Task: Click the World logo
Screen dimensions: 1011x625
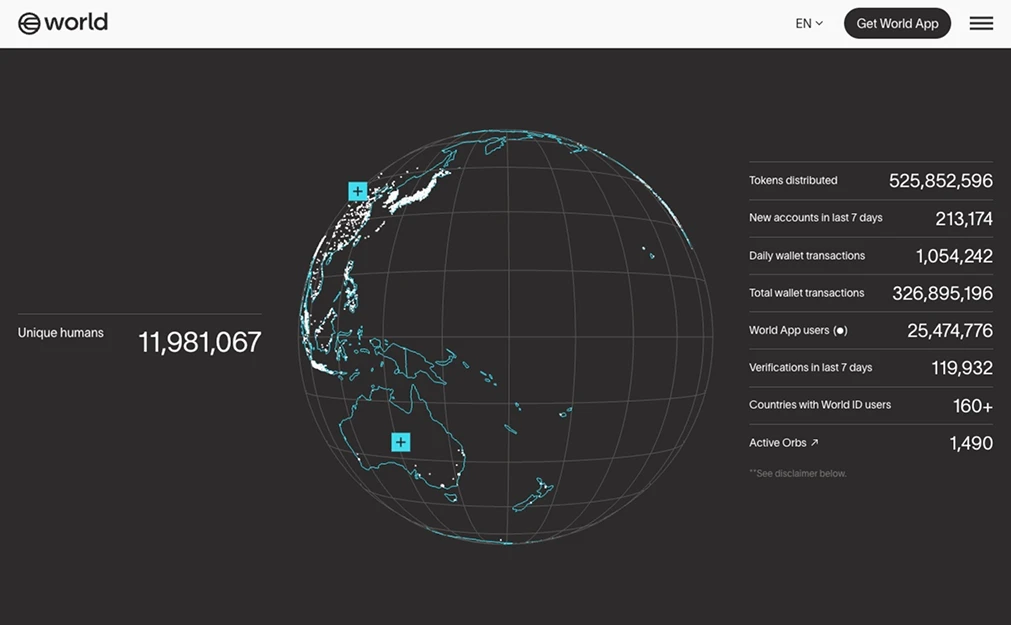Action: 63,23
